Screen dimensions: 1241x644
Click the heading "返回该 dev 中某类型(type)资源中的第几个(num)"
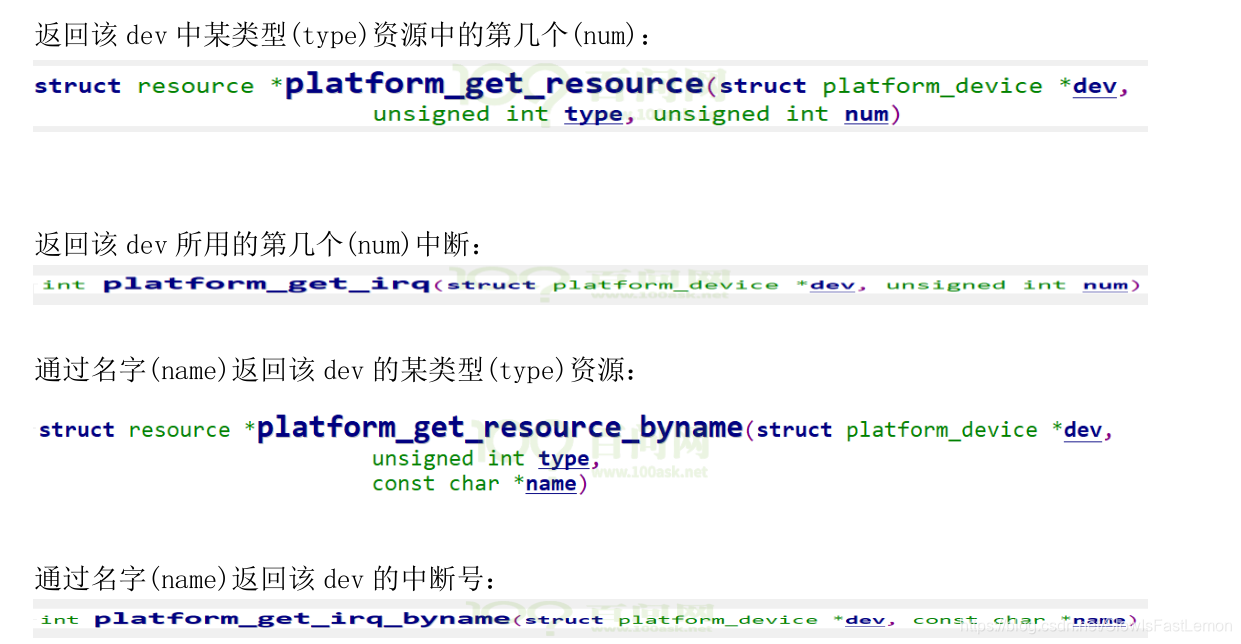click(x=343, y=36)
